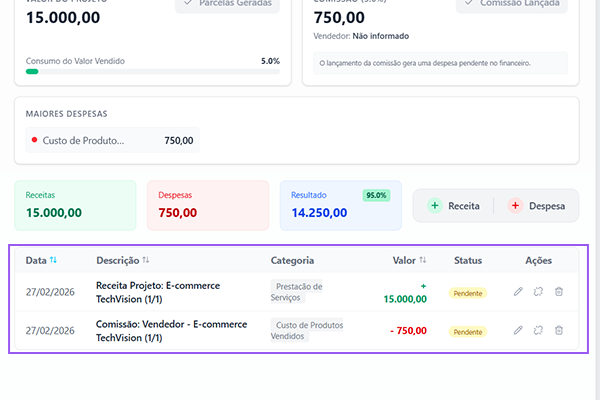
Task: Click the Receita Projeto: E-commerce TechVision description
Action: click(158, 292)
